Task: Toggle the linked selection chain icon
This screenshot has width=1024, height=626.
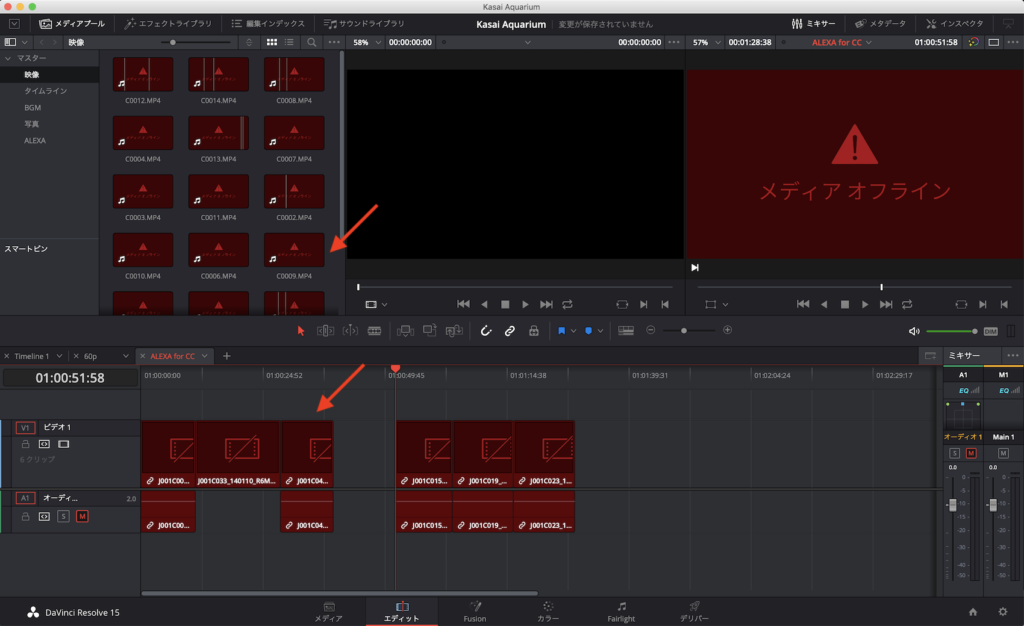Action: pos(510,330)
